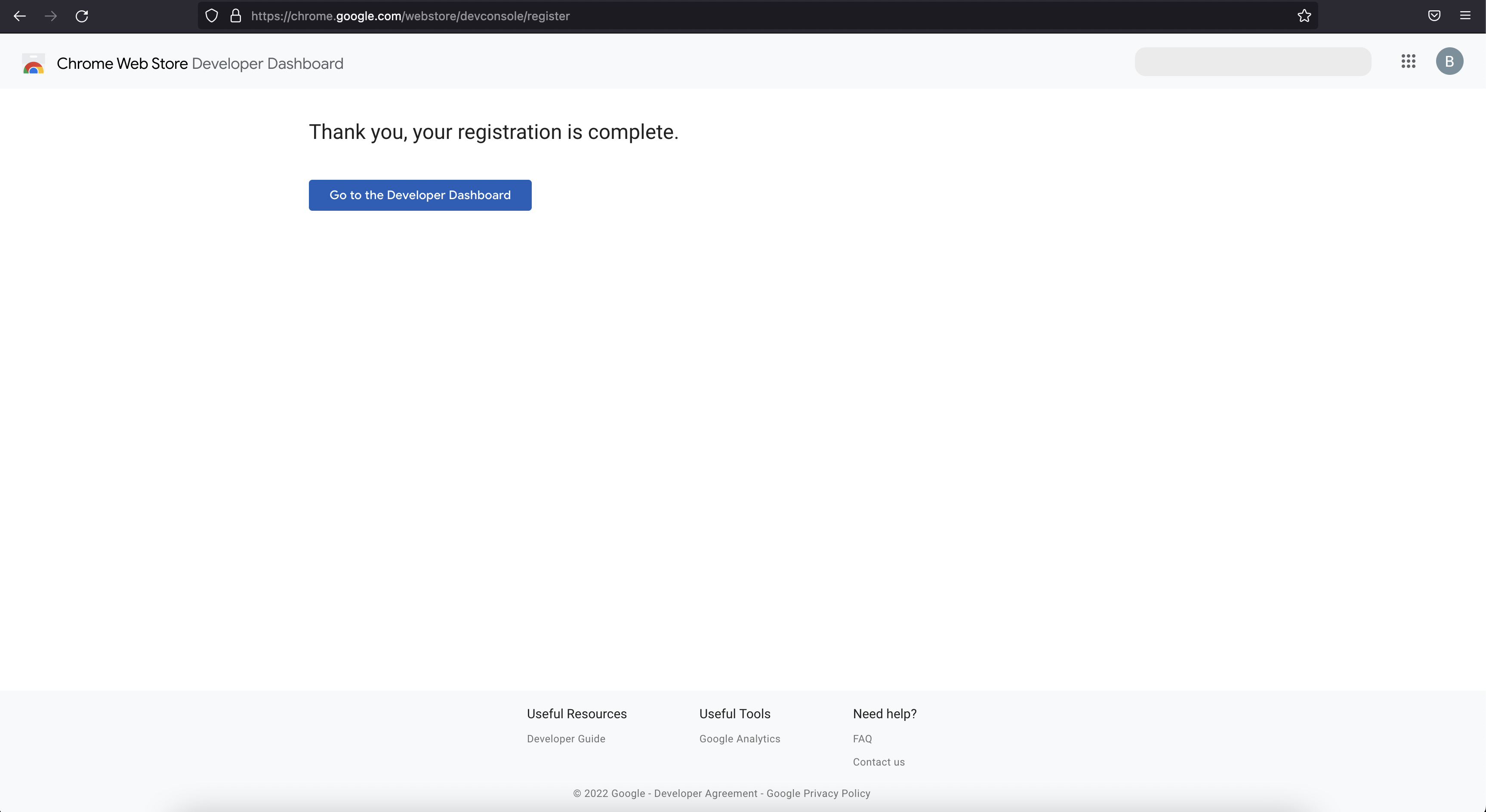Image resolution: width=1486 pixels, height=812 pixels.
Task: Click the Go to the Developer Dashboard button
Action: (419, 195)
